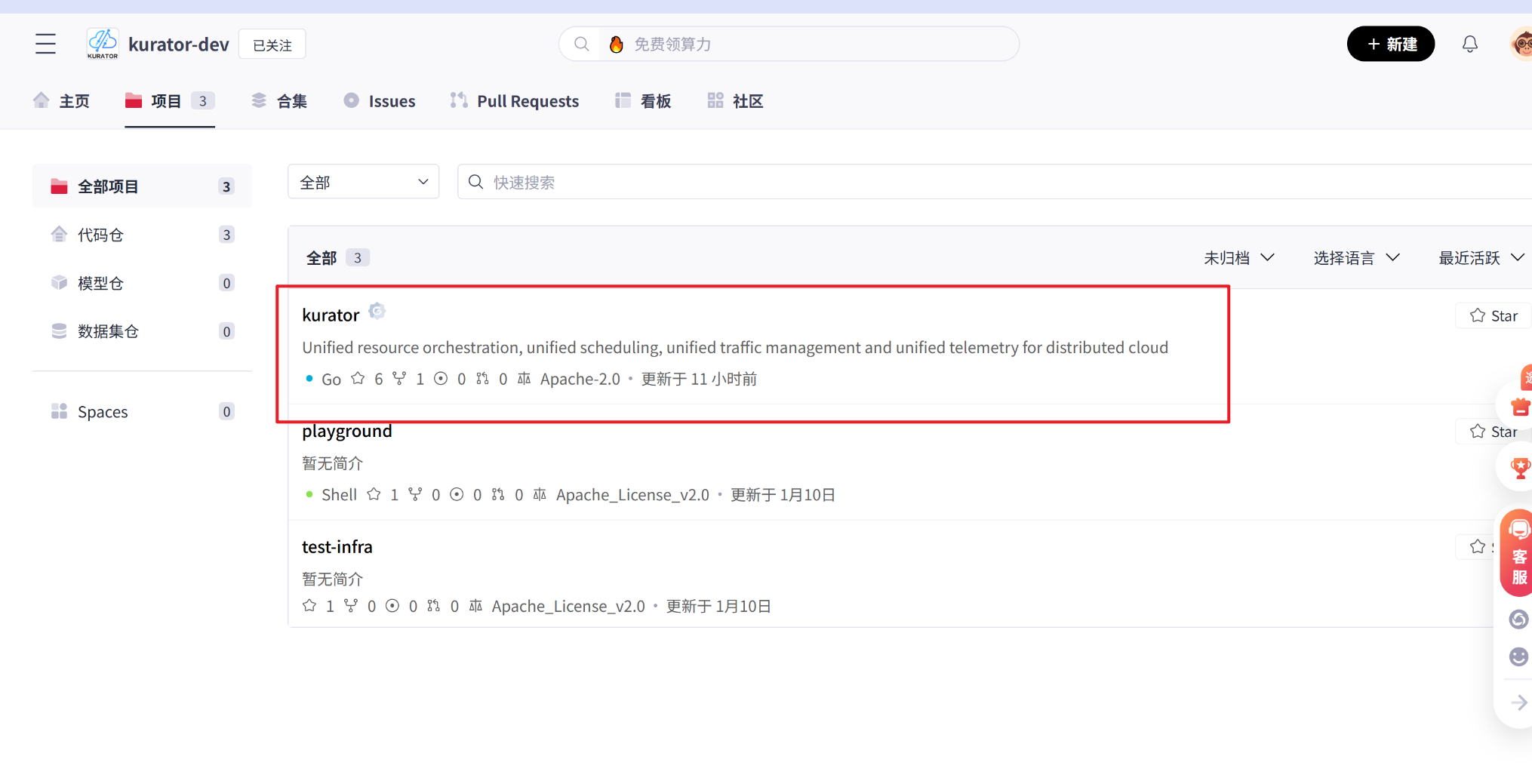Click the kurator-dev organization logo
This screenshot has height=784, width=1532.
102,44
